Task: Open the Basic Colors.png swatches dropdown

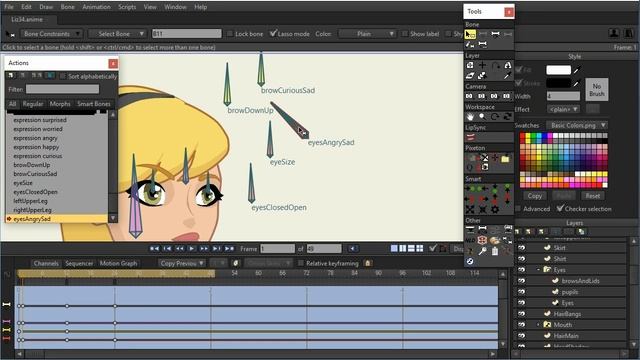Action: pyautogui.click(x=576, y=125)
